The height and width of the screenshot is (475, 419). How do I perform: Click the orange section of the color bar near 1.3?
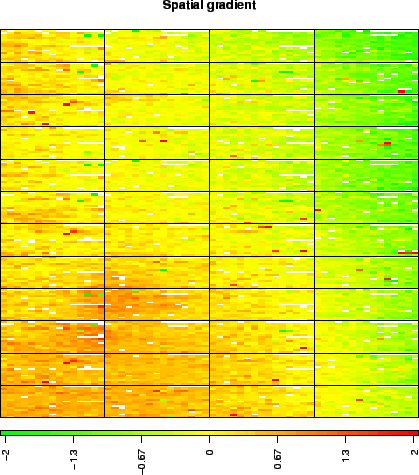point(345,433)
